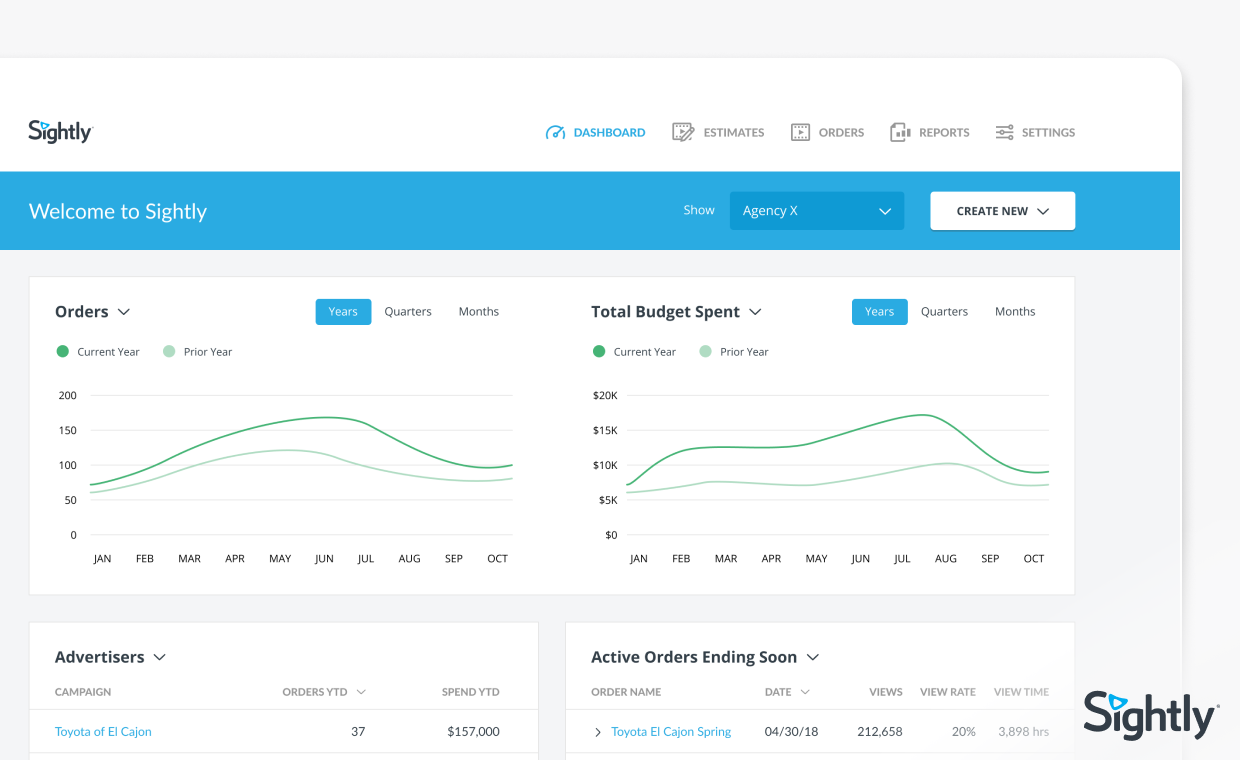Open the Agency X dropdown
This screenshot has width=1240, height=760.
tap(817, 211)
